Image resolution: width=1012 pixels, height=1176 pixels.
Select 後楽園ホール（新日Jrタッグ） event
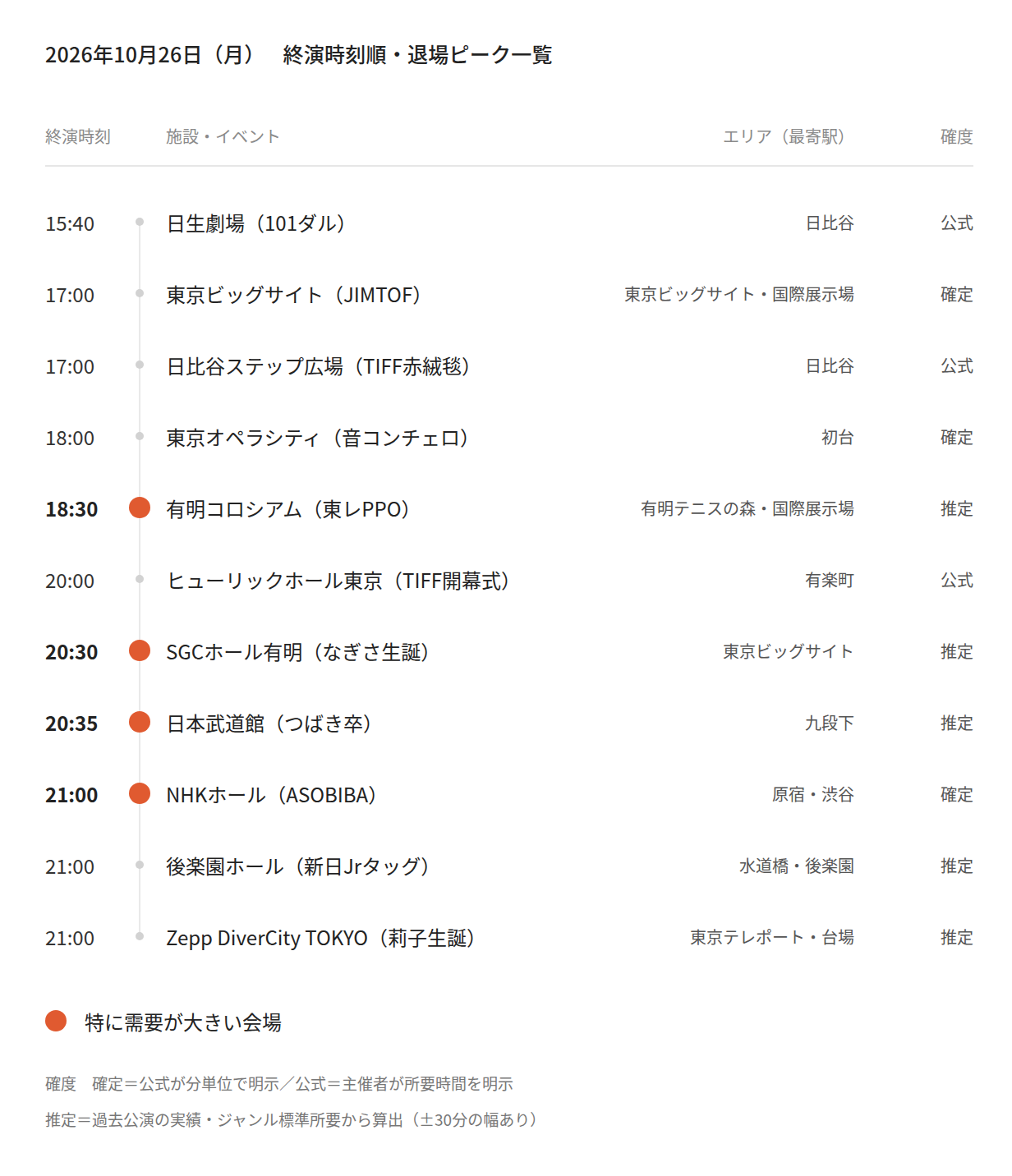(x=298, y=866)
